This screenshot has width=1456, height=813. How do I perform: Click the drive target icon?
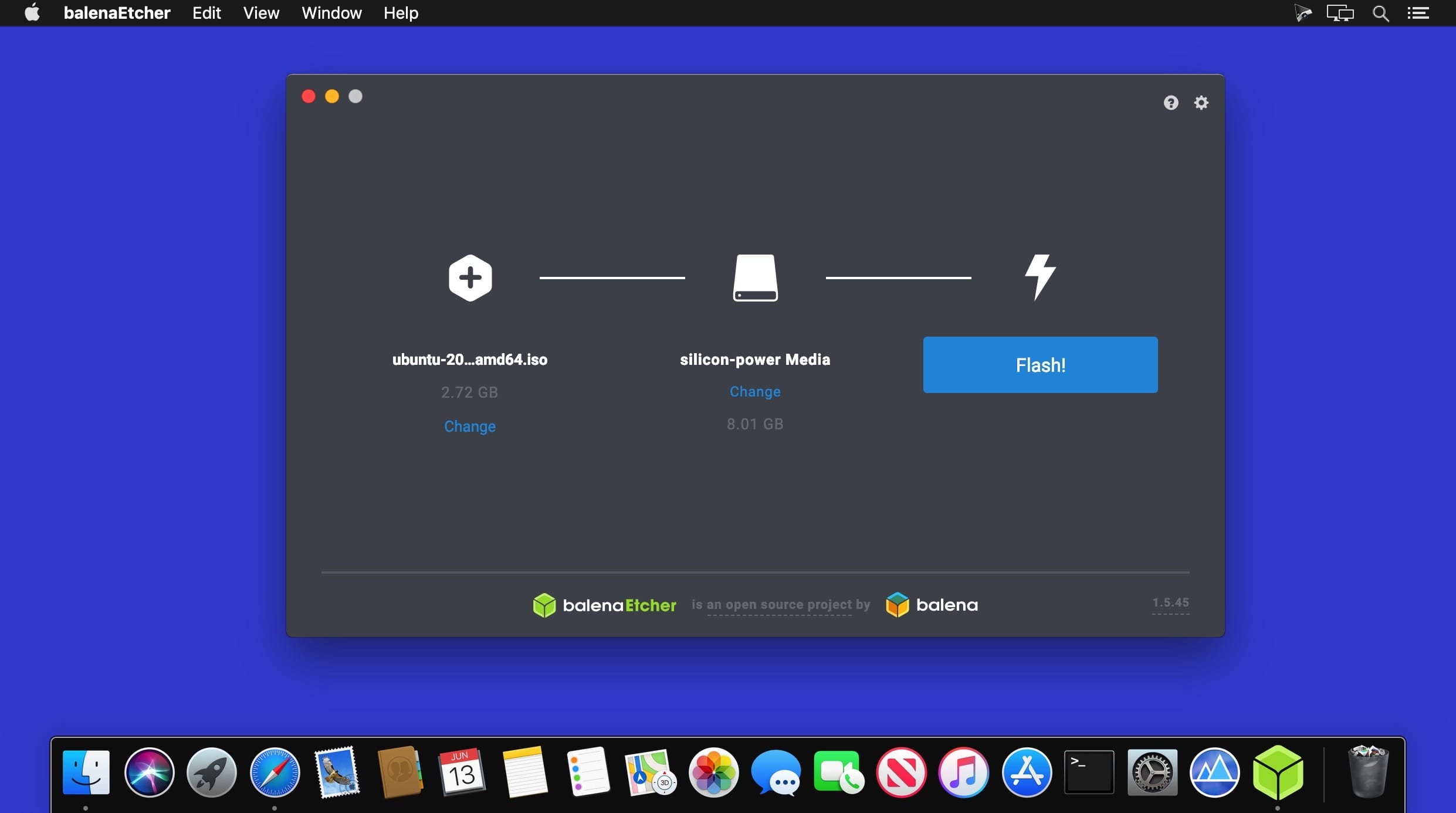(x=755, y=277)
